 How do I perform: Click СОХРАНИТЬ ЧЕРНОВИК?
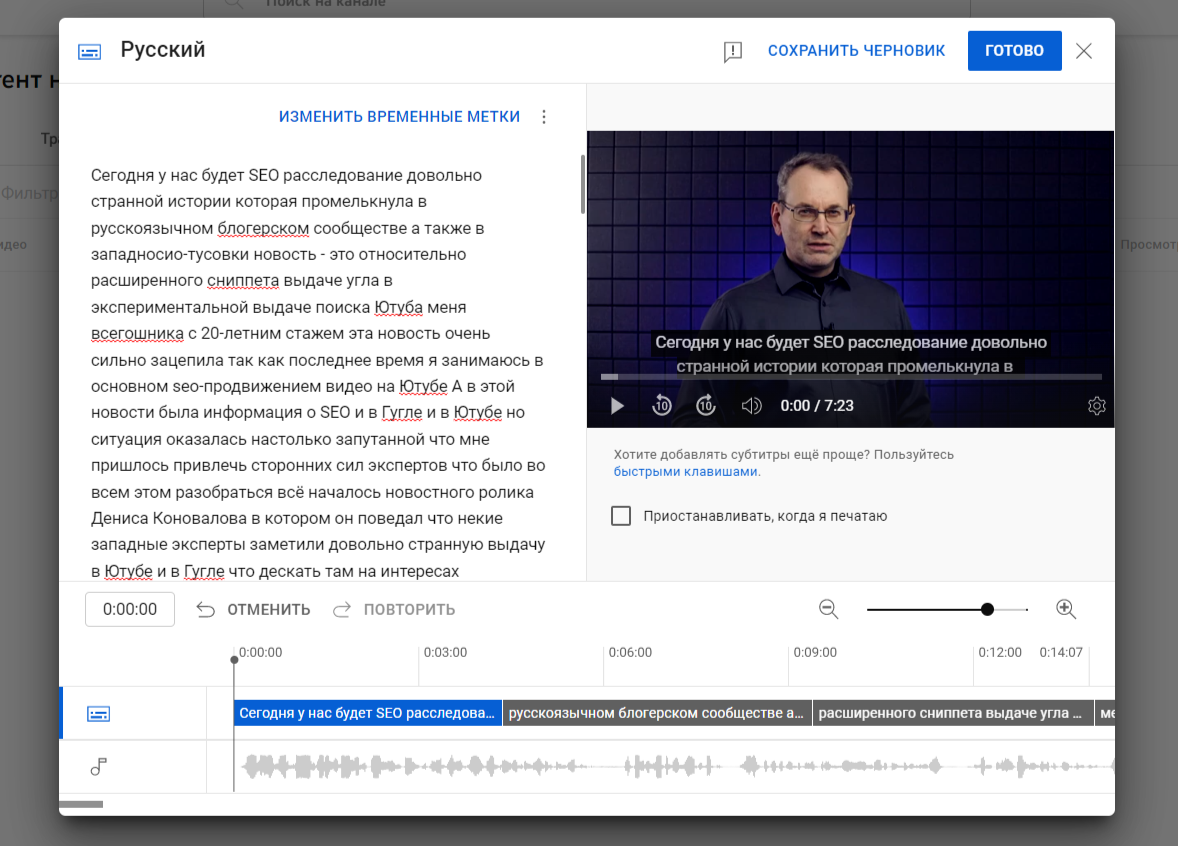point(856,50)
